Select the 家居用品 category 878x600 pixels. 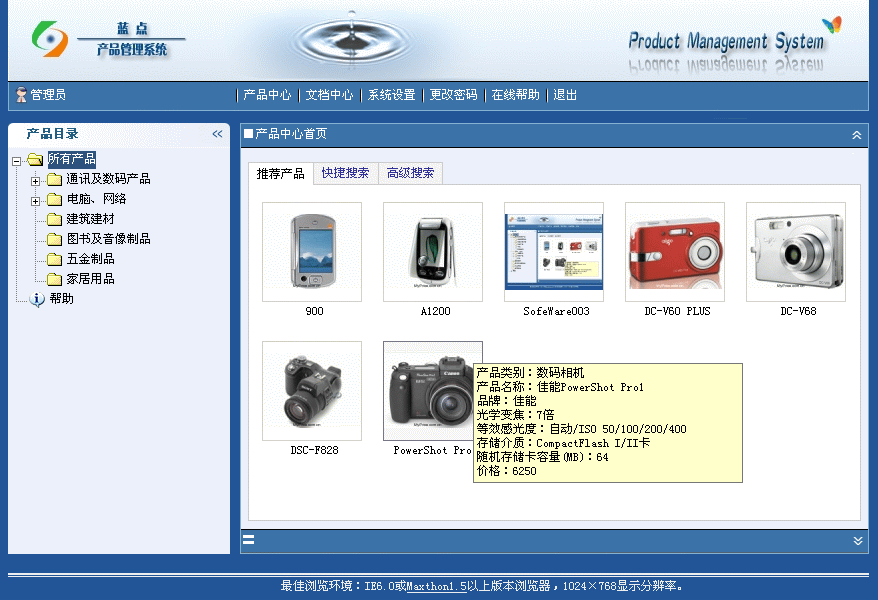coord(90,279)
